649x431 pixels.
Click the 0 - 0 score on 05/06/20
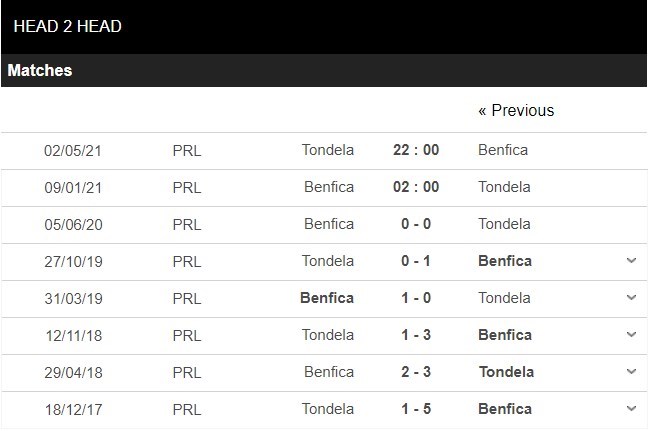tap(416, 224)
